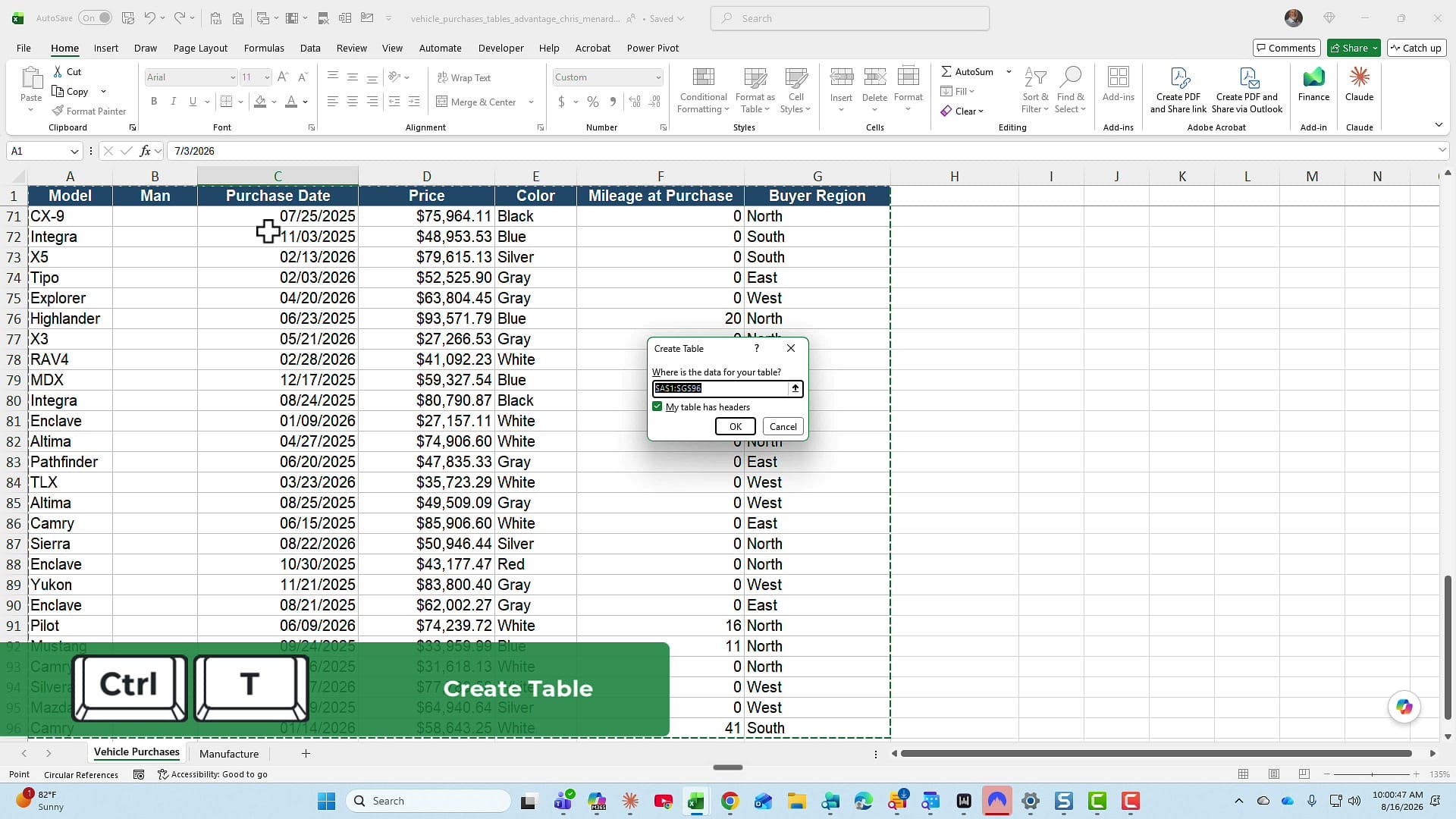Screen dimensions: 1456x819
Task: Click Decrease Font Size icon
Action: point(303,77)
